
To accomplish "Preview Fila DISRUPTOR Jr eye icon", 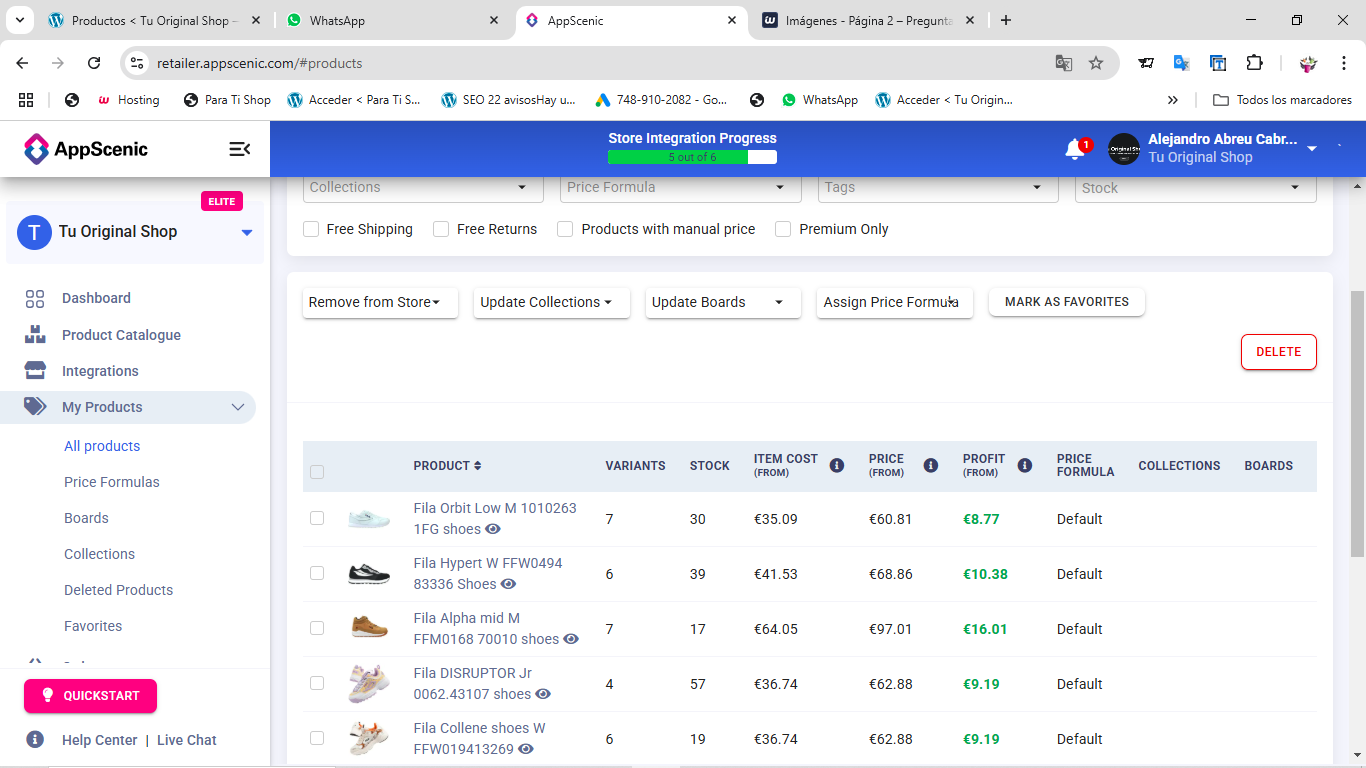I will (543, 694).
